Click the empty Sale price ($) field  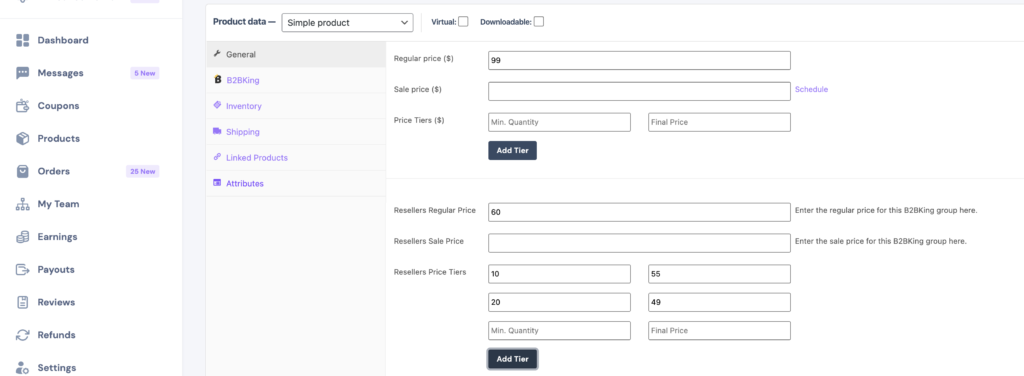pyautogui.click(x=639, y=91)
